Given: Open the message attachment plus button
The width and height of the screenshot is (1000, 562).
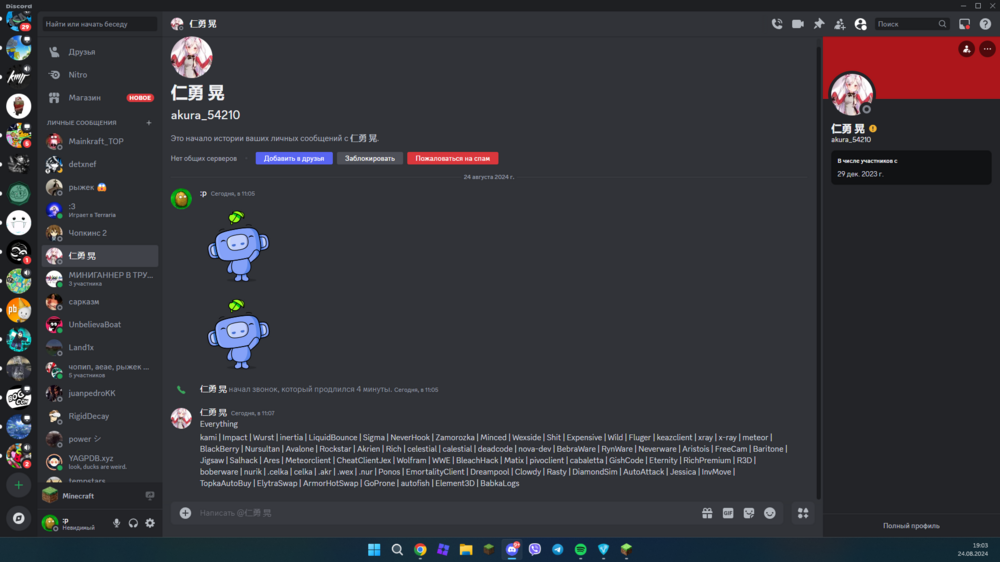Looking at the screenshot, I should click(185, 513).
